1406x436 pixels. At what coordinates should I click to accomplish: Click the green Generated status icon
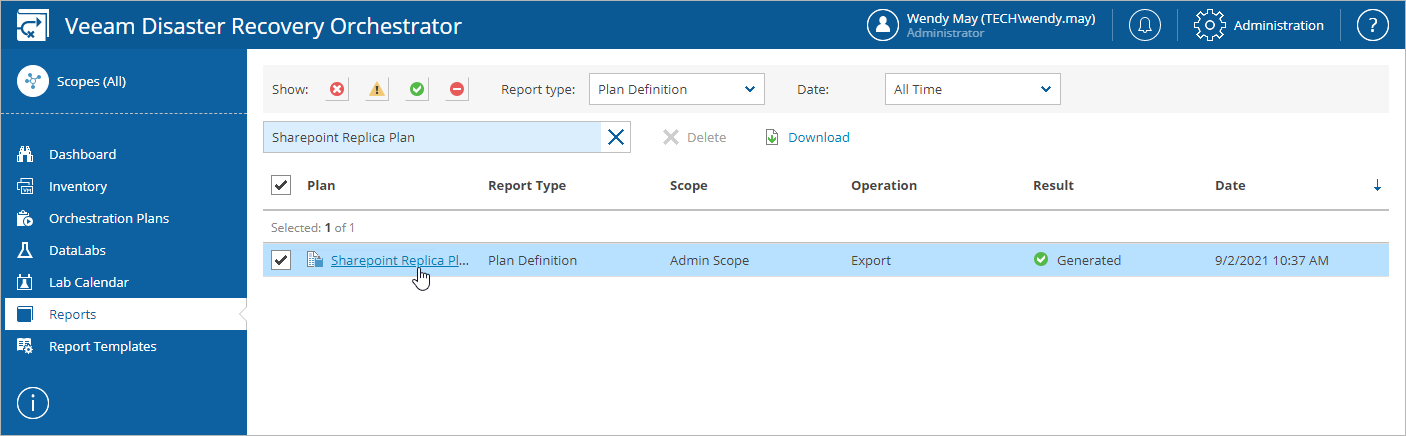[1041, 259]
